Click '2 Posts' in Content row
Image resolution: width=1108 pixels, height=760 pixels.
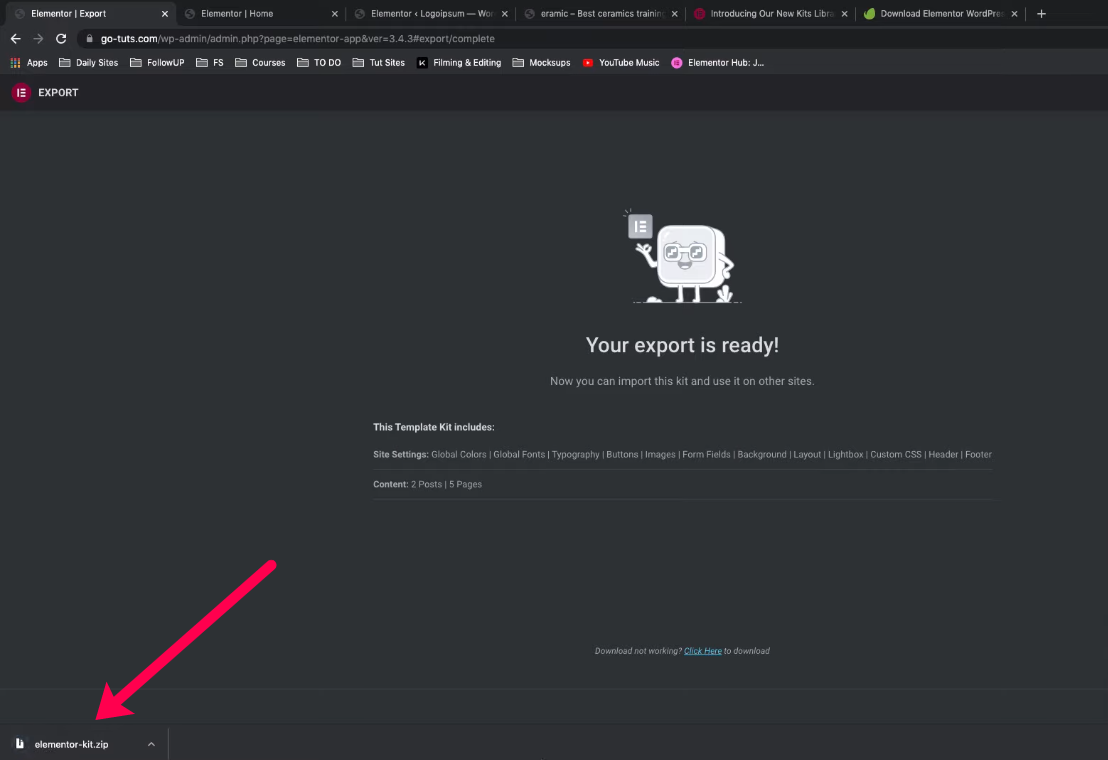pos(426,485)
